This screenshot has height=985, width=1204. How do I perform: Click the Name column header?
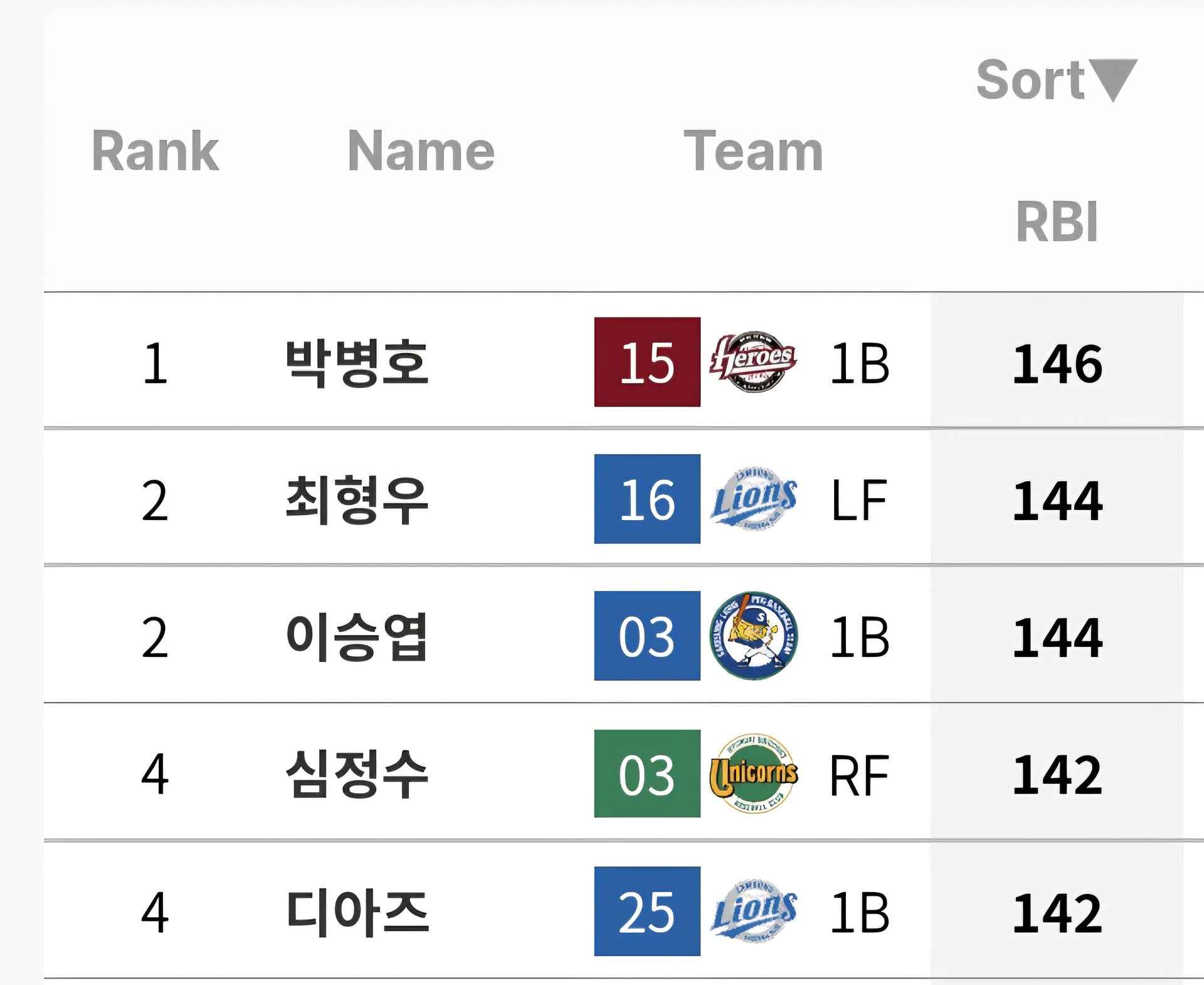[421, 151]
